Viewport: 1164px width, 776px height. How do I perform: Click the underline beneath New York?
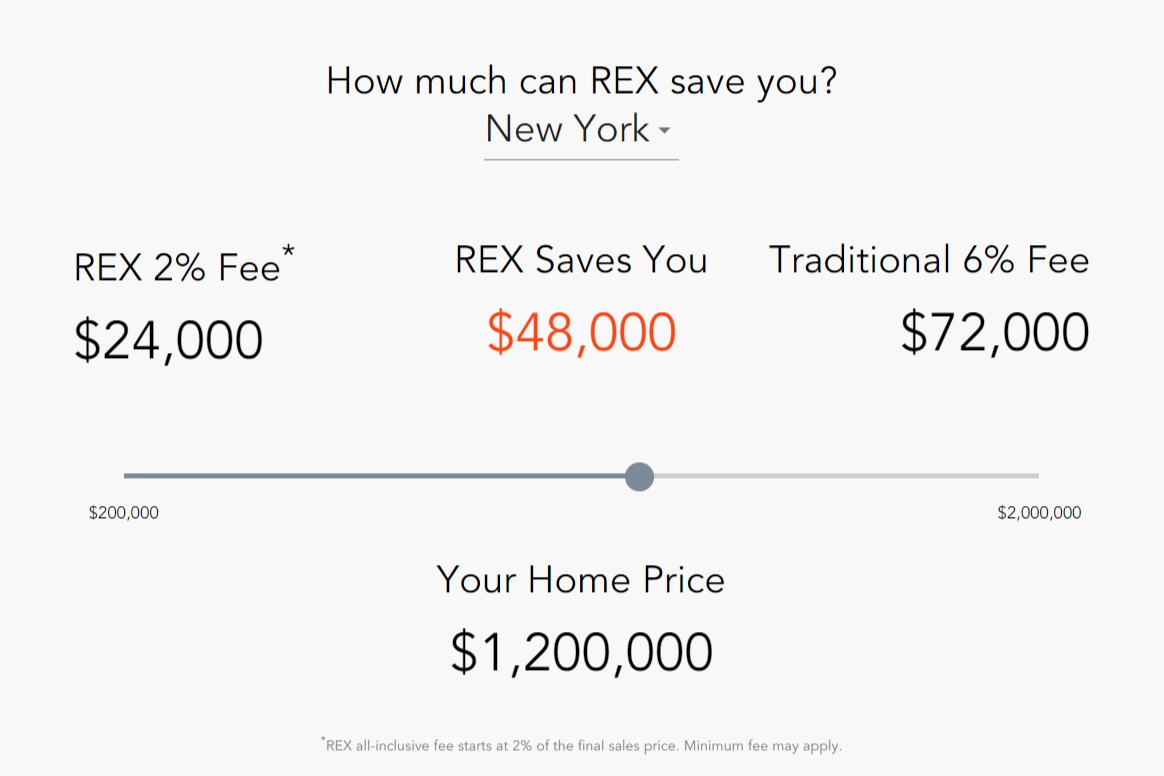click(581, 156)
